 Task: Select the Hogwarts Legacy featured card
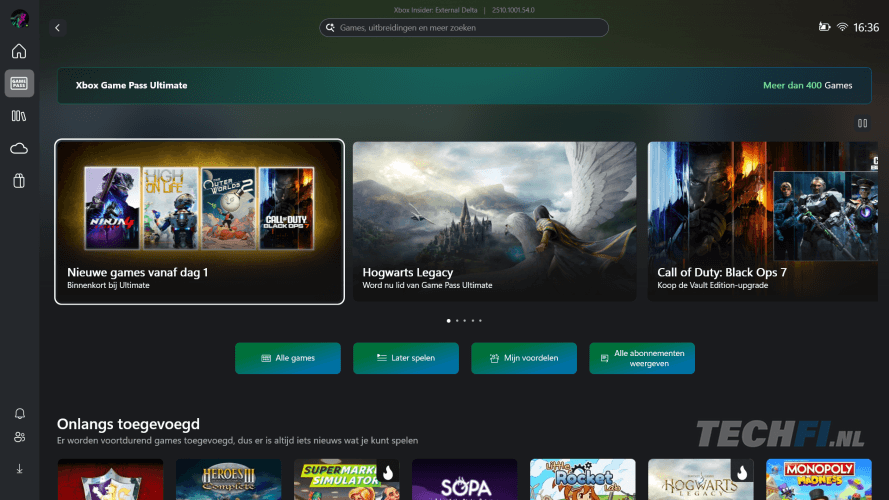tap(494, 221)
